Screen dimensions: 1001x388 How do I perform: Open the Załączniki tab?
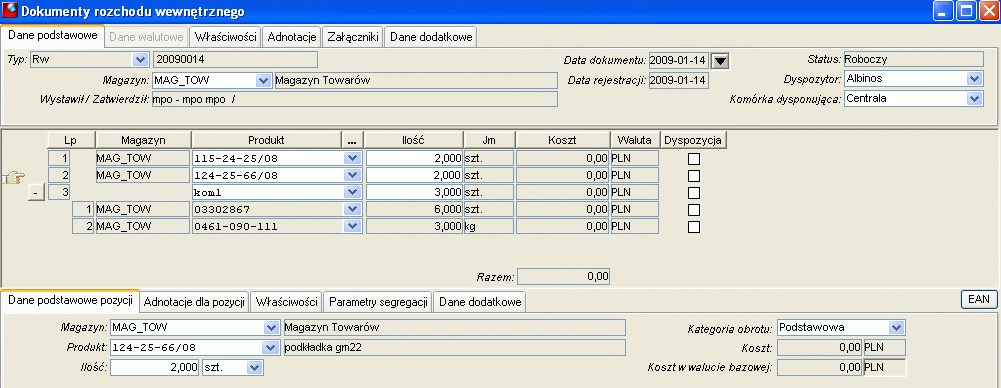coord(353,37)
